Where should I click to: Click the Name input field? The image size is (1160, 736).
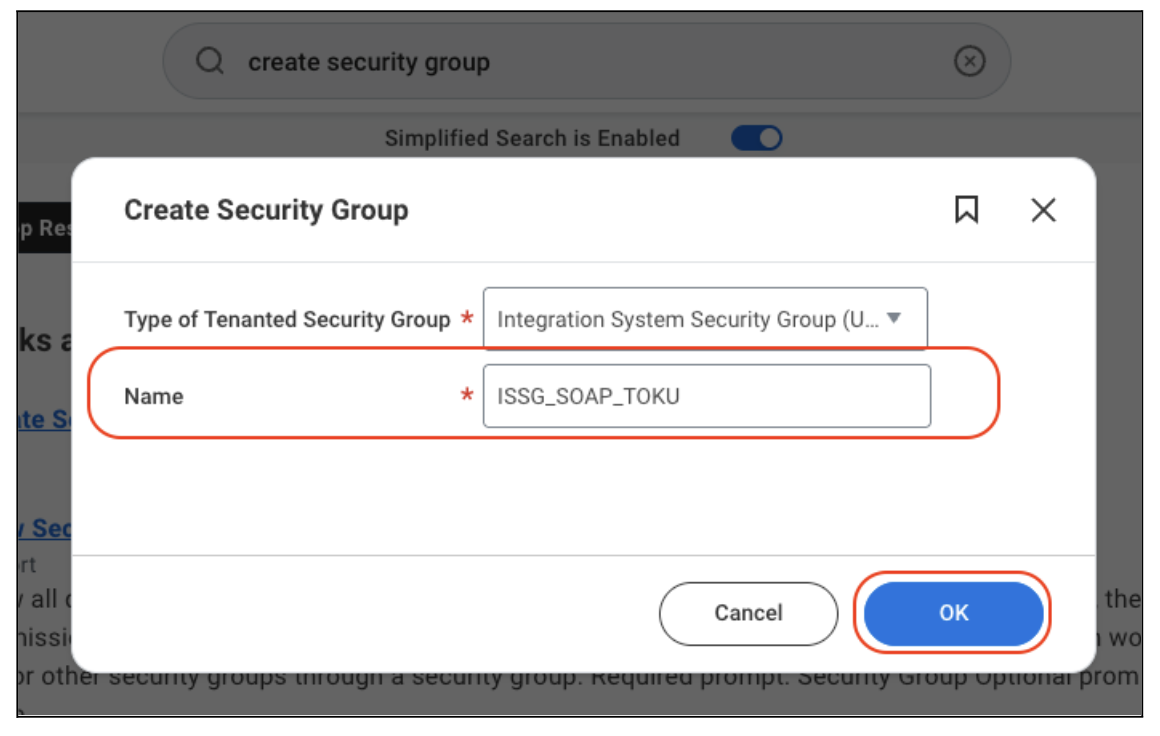(x=707, y=396)
